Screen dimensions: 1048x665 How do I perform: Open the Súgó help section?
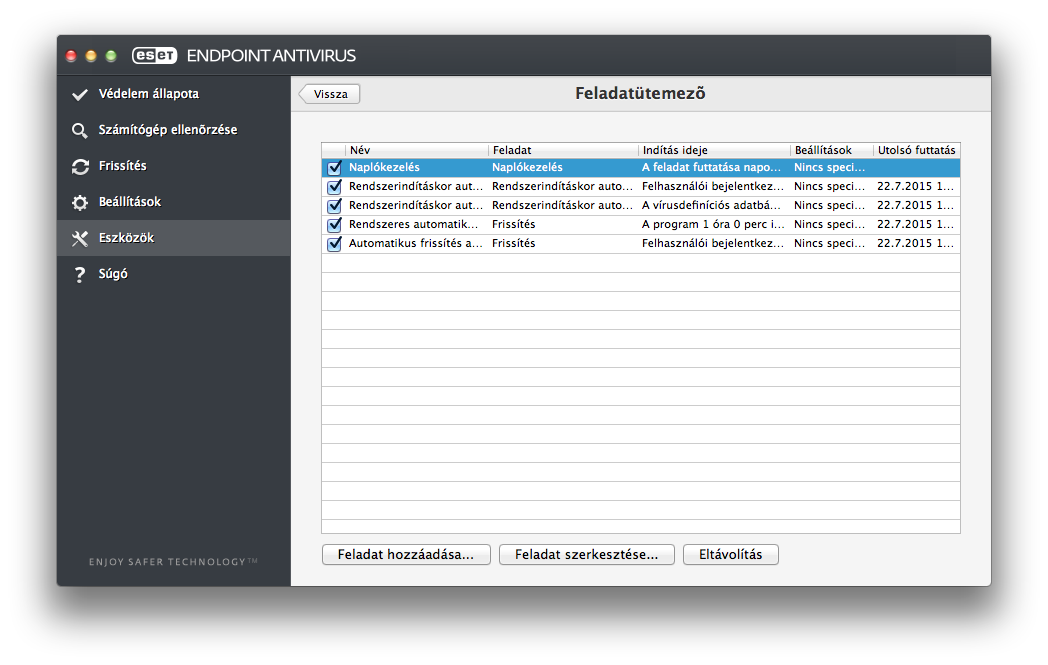174,274
